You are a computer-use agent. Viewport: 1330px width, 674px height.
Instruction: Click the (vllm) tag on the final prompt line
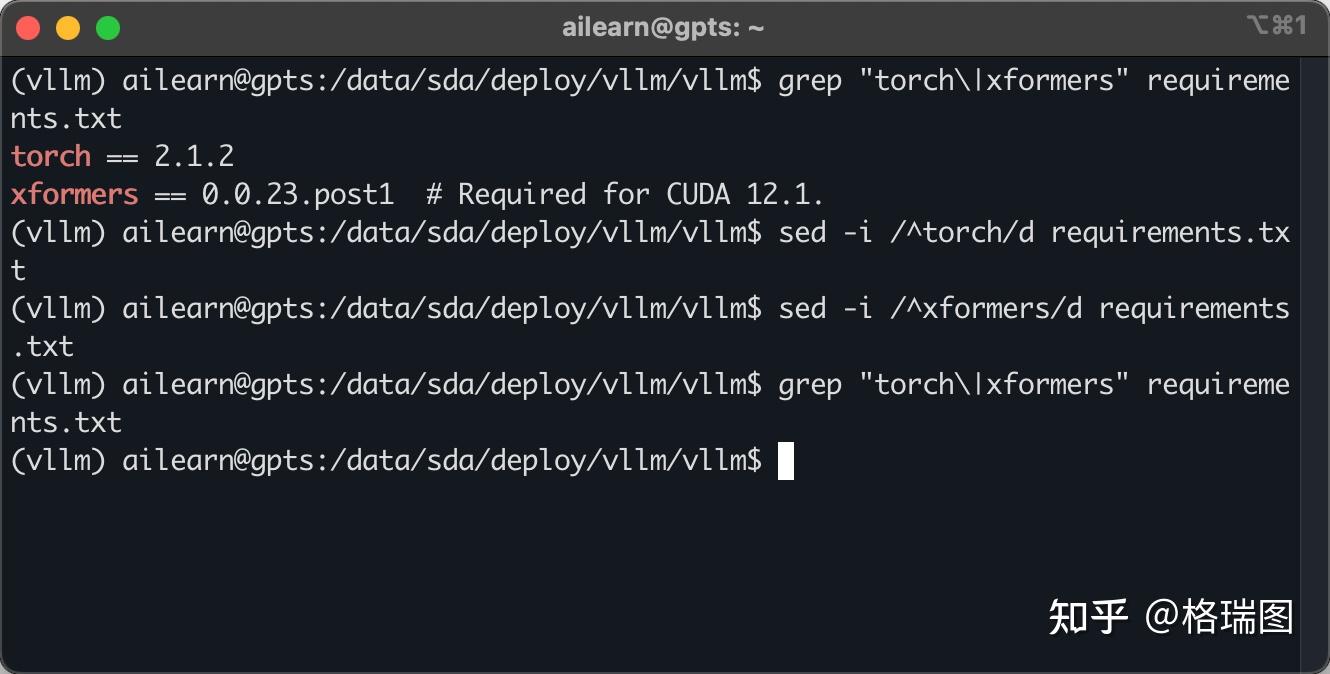58,460
